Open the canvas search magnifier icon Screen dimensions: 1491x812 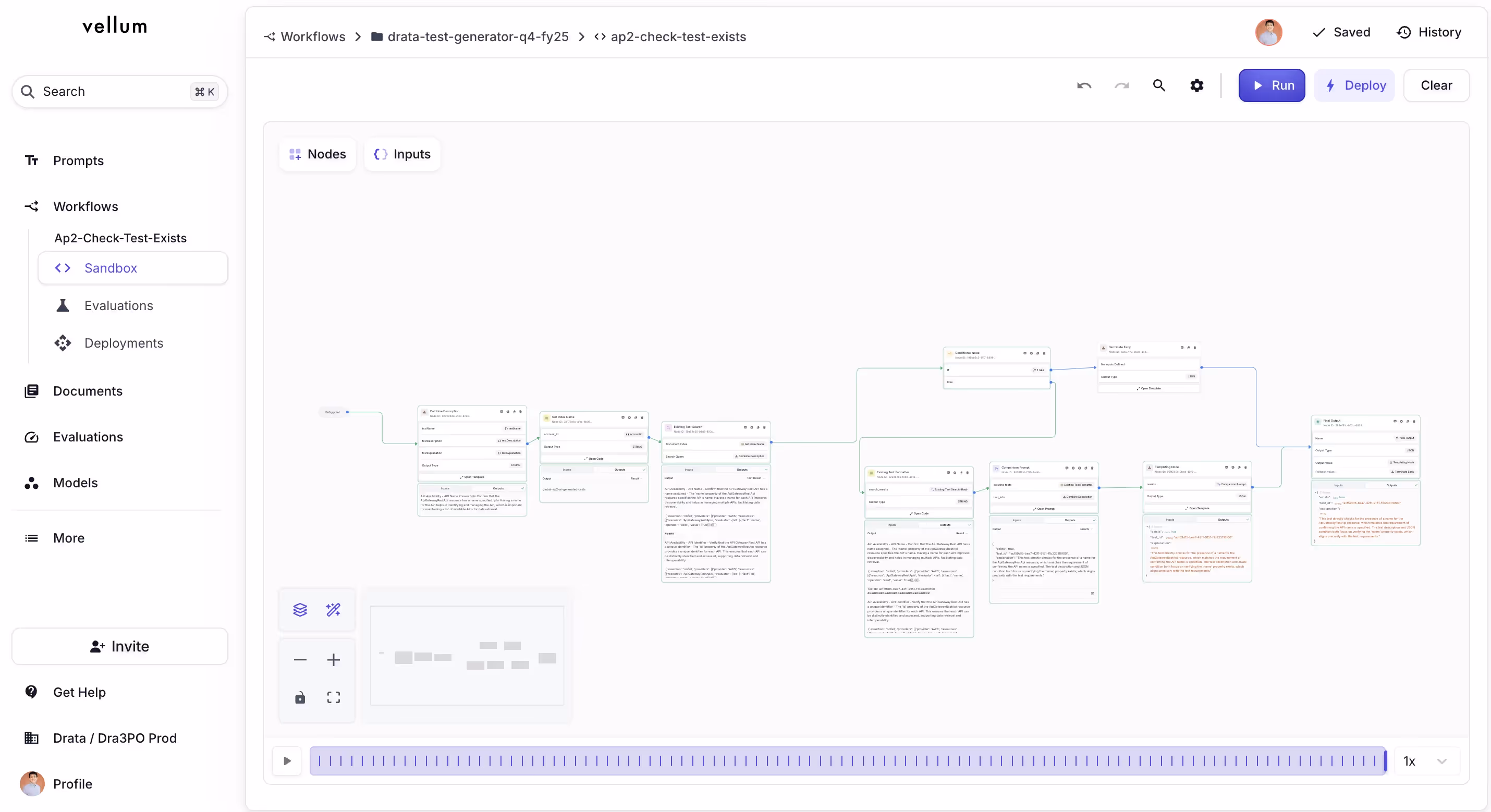(1159, 85)
